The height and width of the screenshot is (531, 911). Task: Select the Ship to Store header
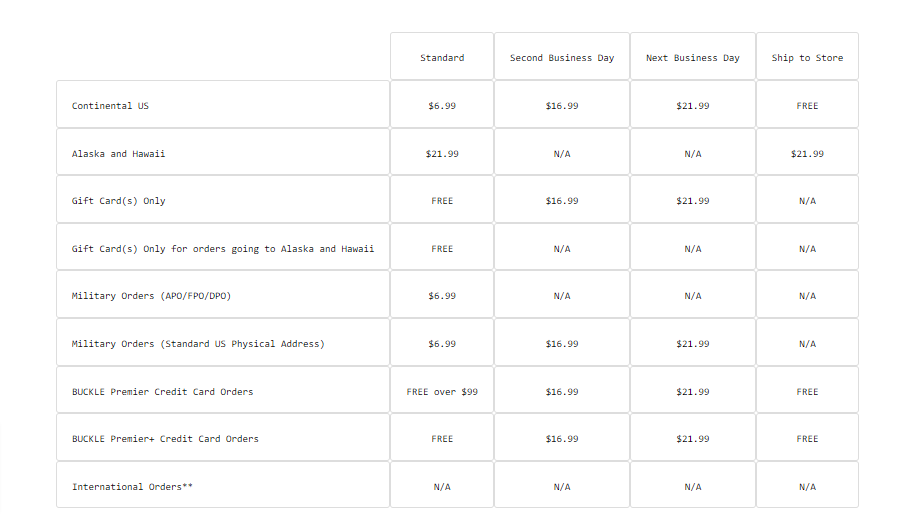click(x=807, y=57)
